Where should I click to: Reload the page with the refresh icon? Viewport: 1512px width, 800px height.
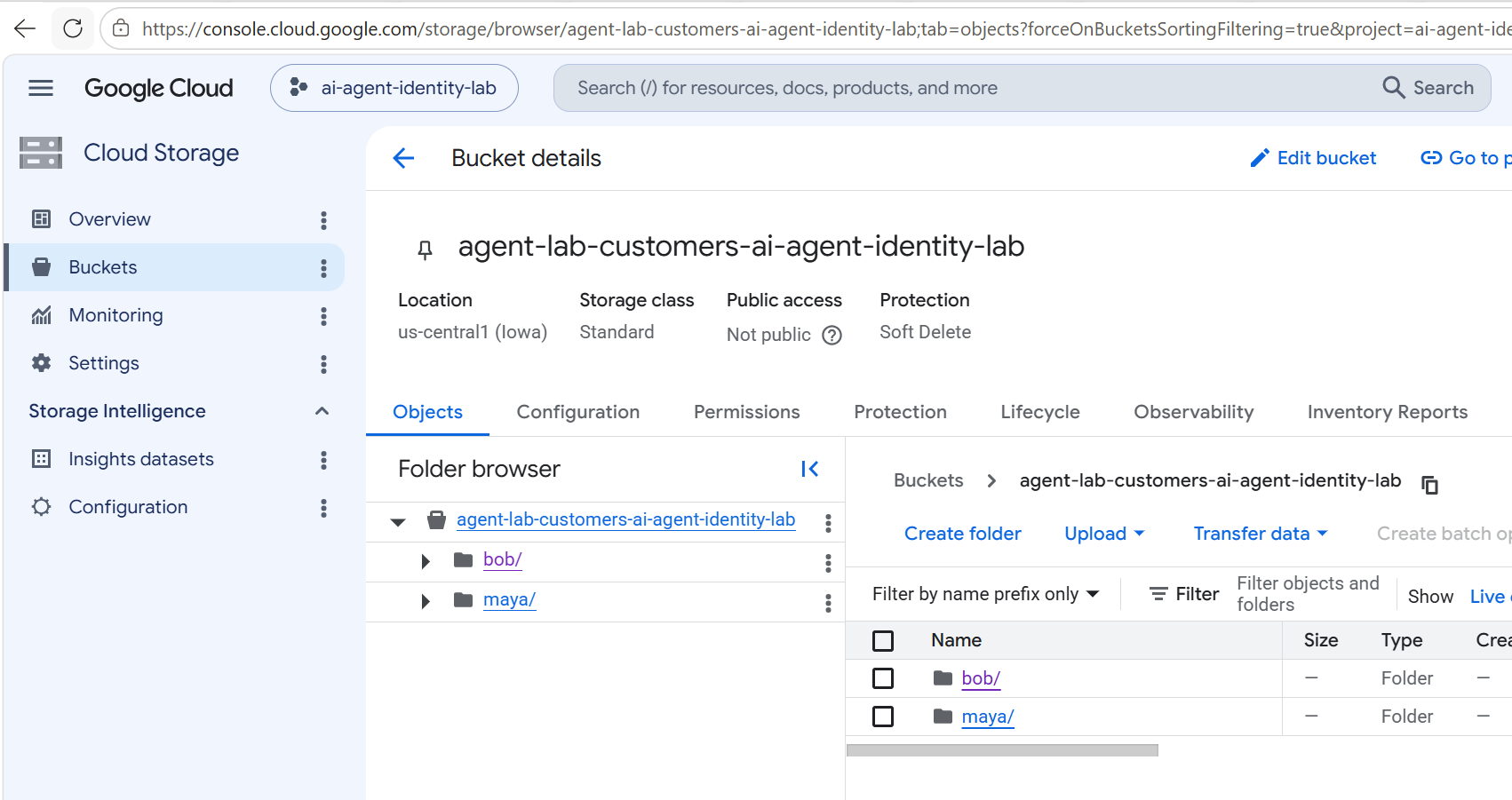pos(73,28)
